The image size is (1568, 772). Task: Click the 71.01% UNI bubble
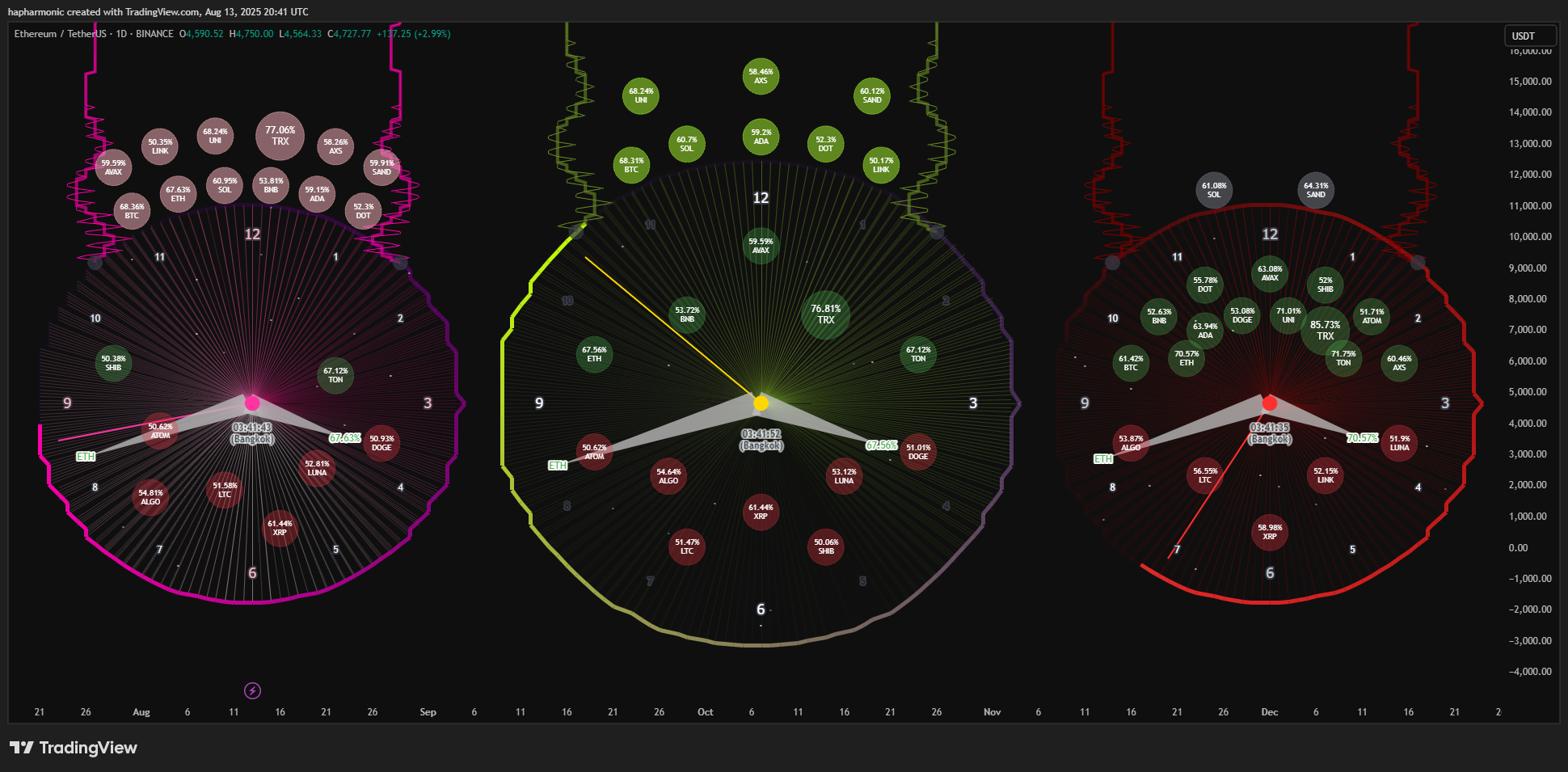(1288, 315)
